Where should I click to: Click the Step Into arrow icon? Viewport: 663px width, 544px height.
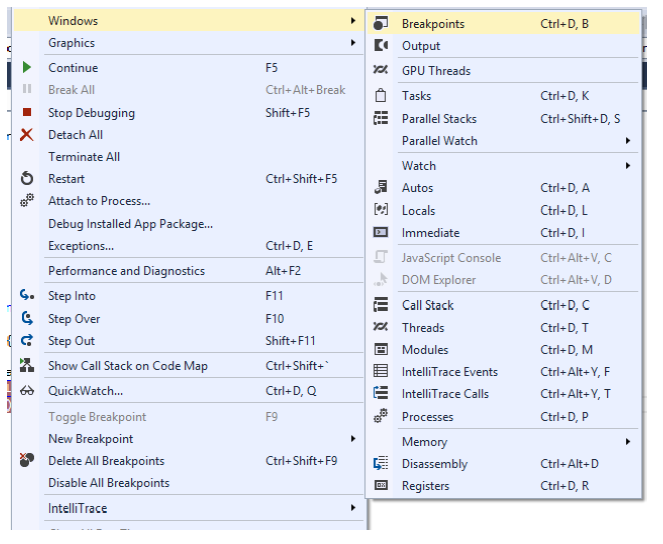coord(27,296)
